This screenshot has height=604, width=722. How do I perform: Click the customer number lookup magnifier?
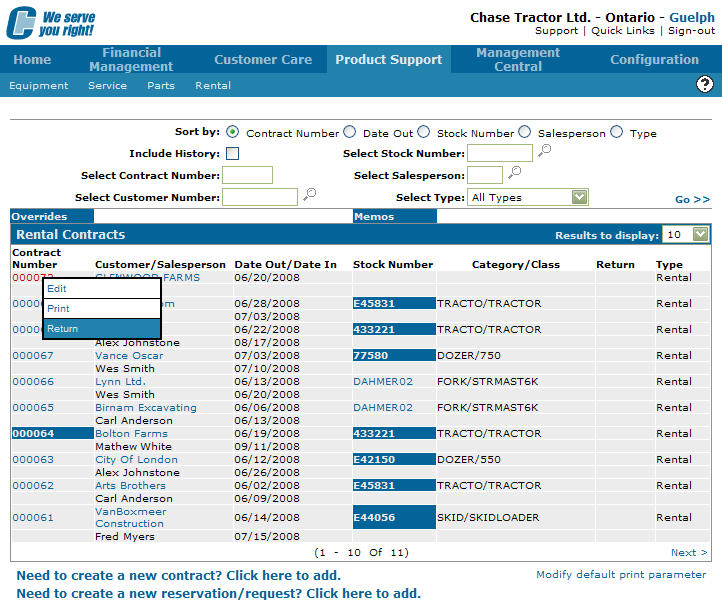tap(309, 194)
